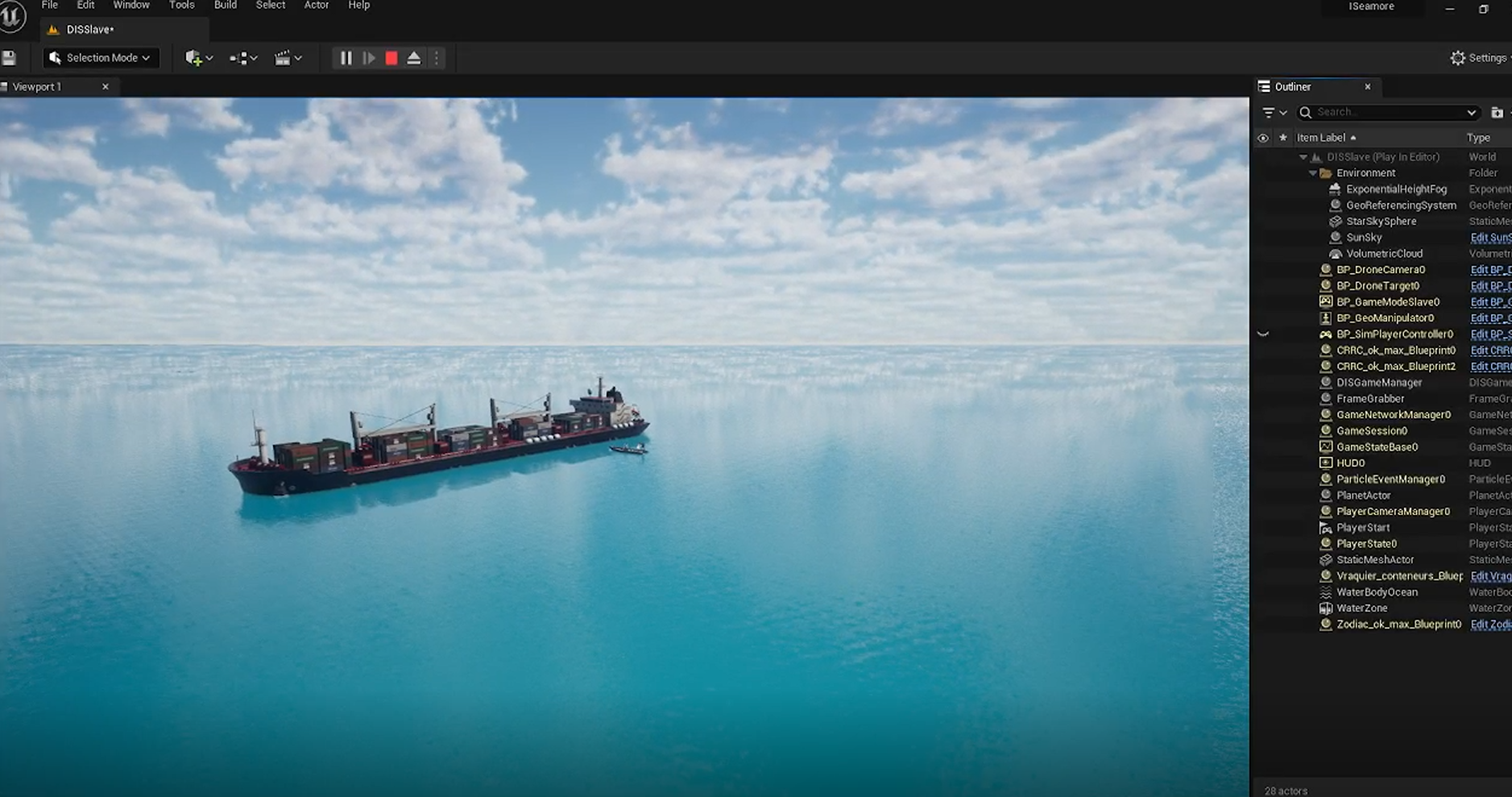Screen dimensions: 1512x797
Task: Unhide BP_SimPlayerController0 using closed-eye icon
Action: point(1263,334)
